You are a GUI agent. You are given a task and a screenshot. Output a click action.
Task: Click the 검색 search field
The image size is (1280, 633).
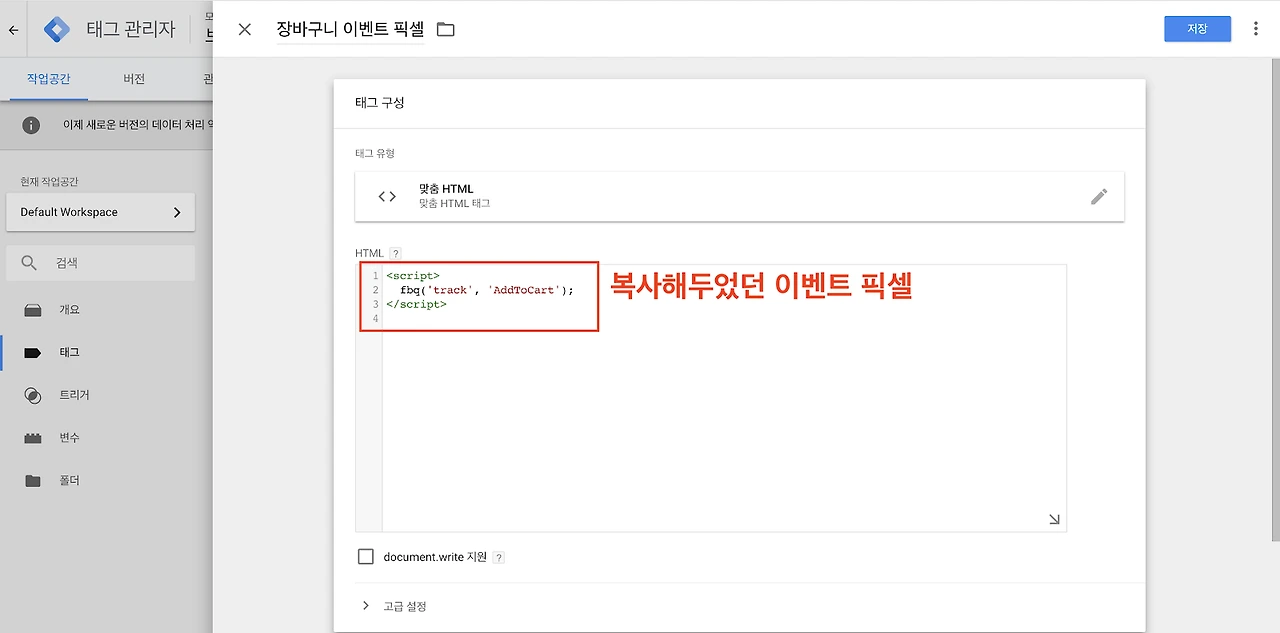[100, 263]
